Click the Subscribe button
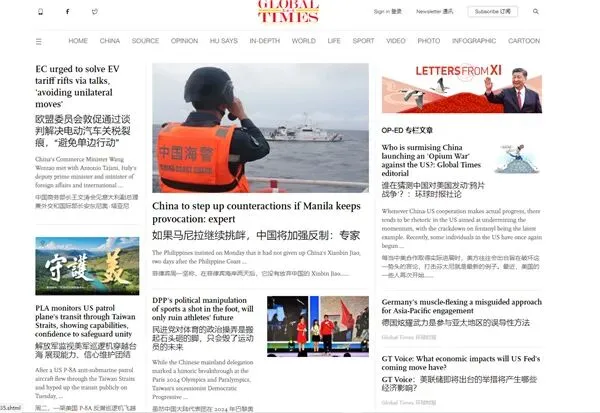 point(492,11)
